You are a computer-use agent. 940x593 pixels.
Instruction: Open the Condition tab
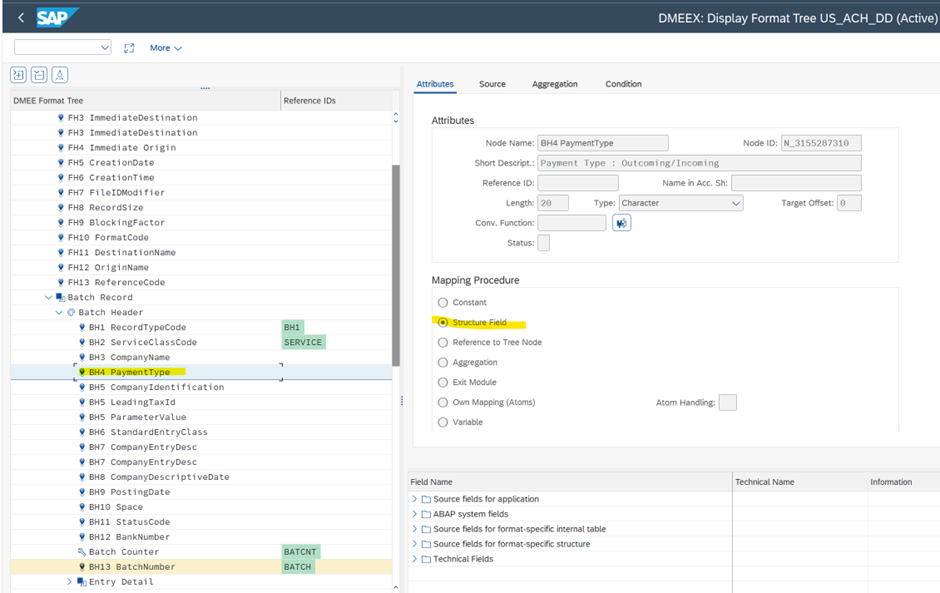[623, 84]
